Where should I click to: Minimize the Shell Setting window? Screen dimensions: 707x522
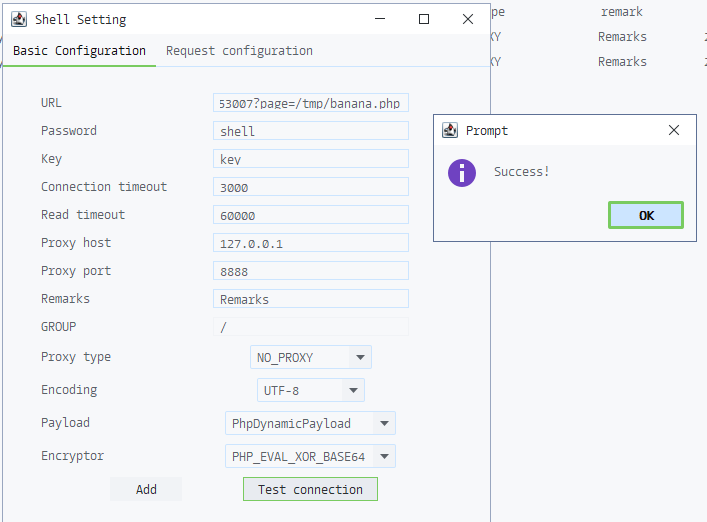(x=380, y=19)
